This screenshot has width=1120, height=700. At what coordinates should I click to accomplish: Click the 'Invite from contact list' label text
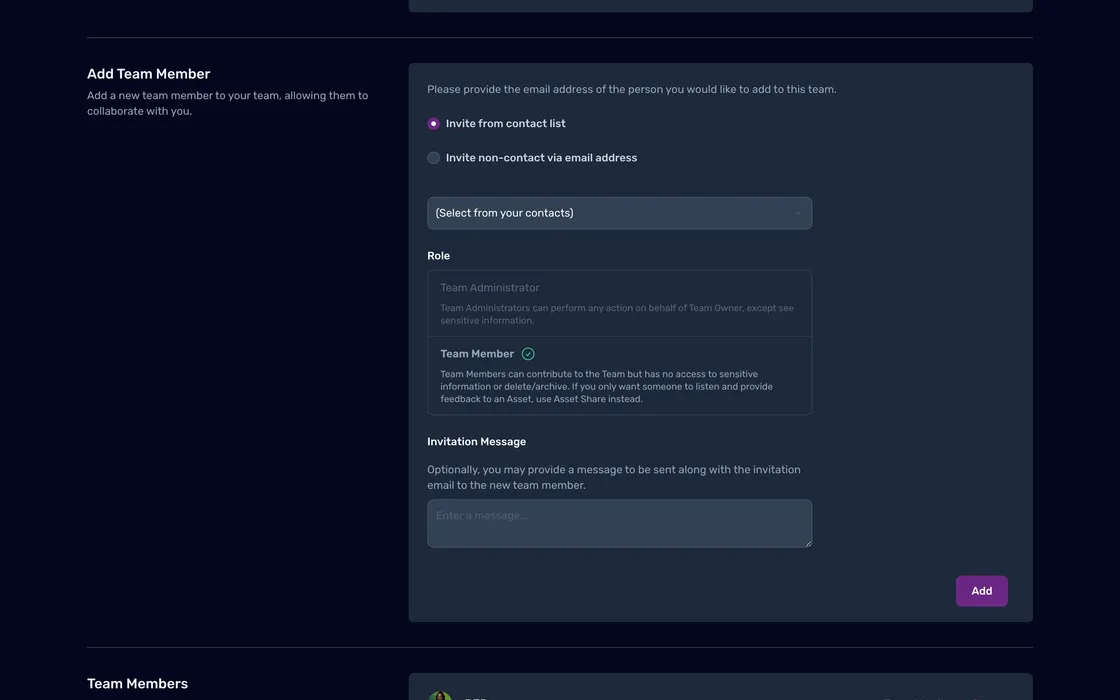505,124
